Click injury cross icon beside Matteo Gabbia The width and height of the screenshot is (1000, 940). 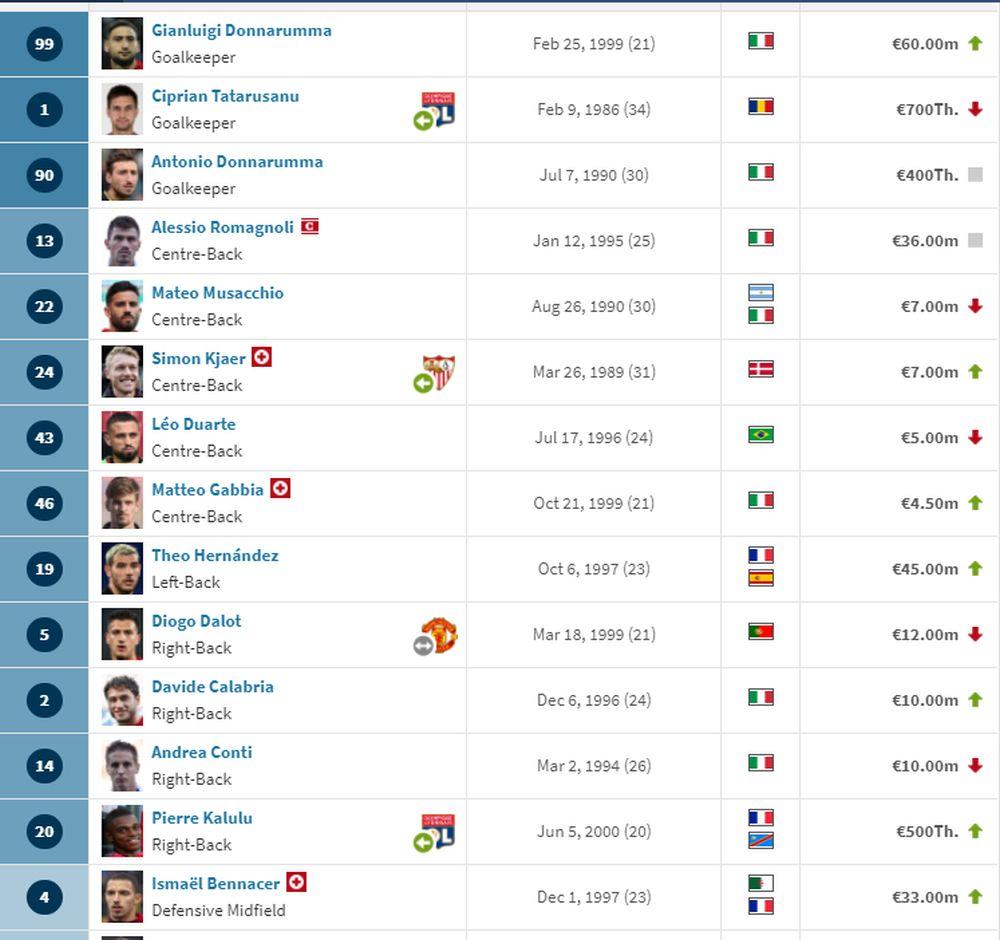[280, 489]
